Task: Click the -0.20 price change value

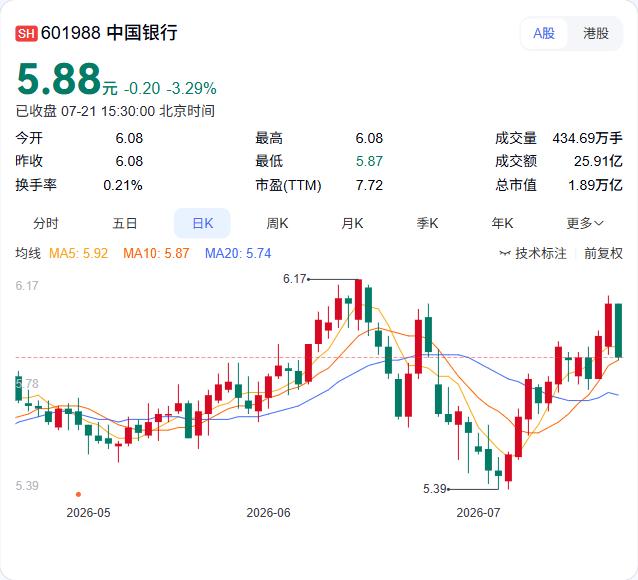Action: 142,88
